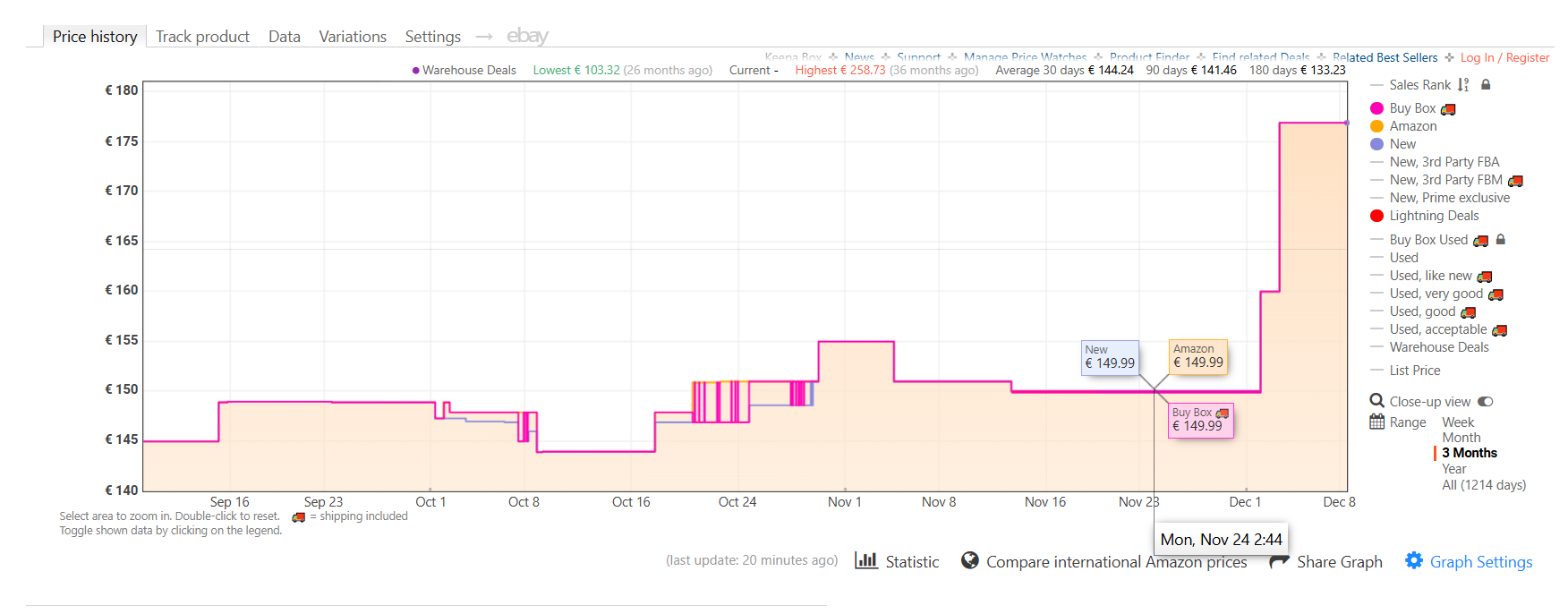Image resolution: width=1568 pixels, height=614 pixels.
Task: Click the lock icon next to Sales Rank
Action: [1486, 85]
